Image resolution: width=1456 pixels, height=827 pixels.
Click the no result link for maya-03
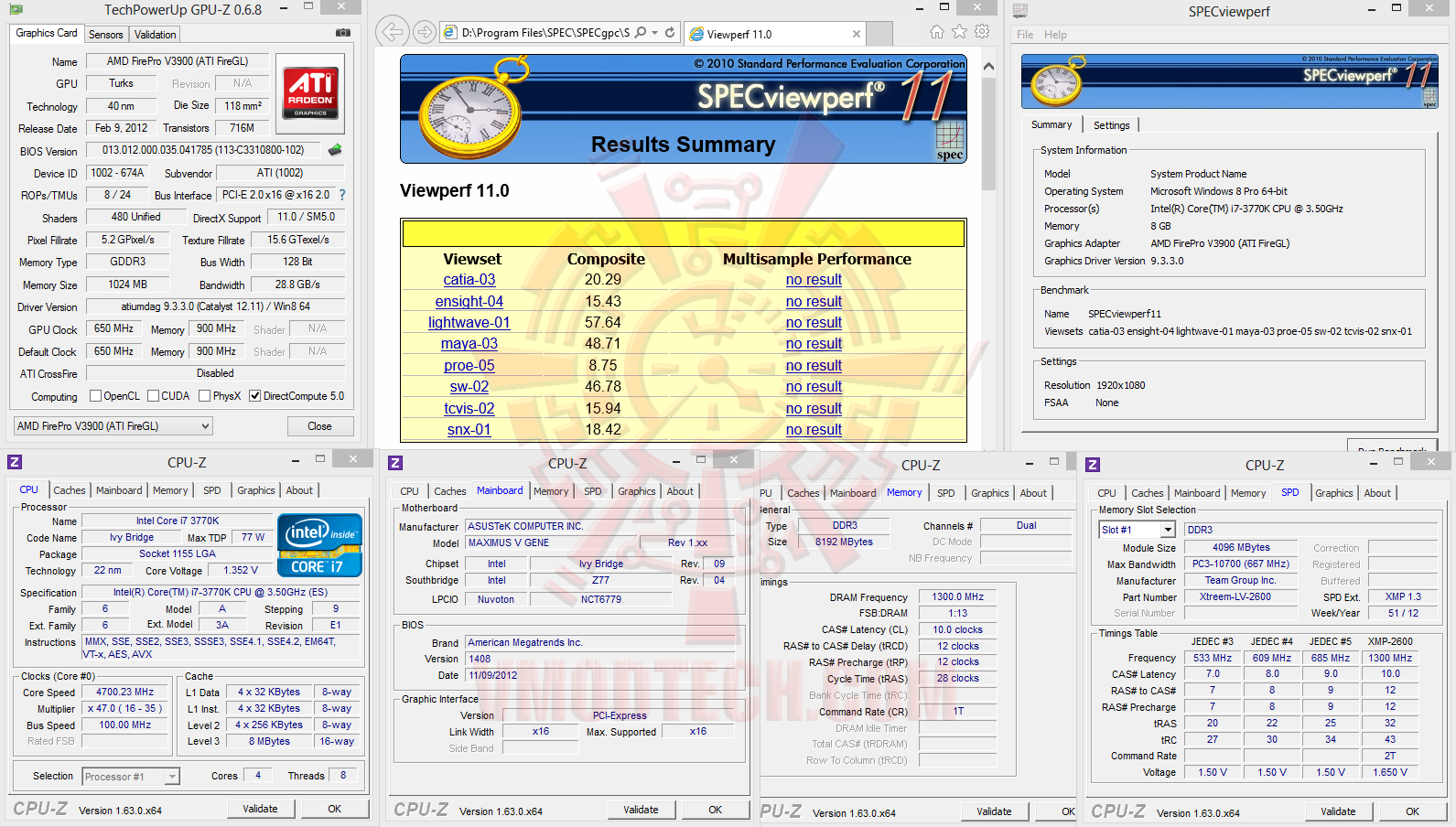pyautogui.click(x=814, y=344)
